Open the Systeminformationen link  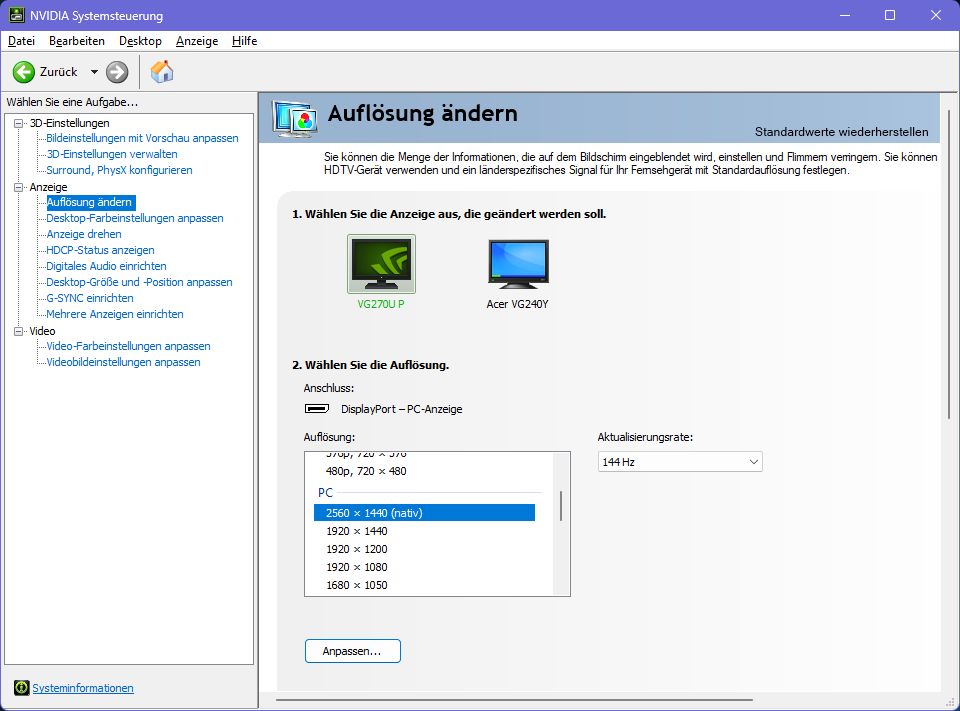point(83,688)
